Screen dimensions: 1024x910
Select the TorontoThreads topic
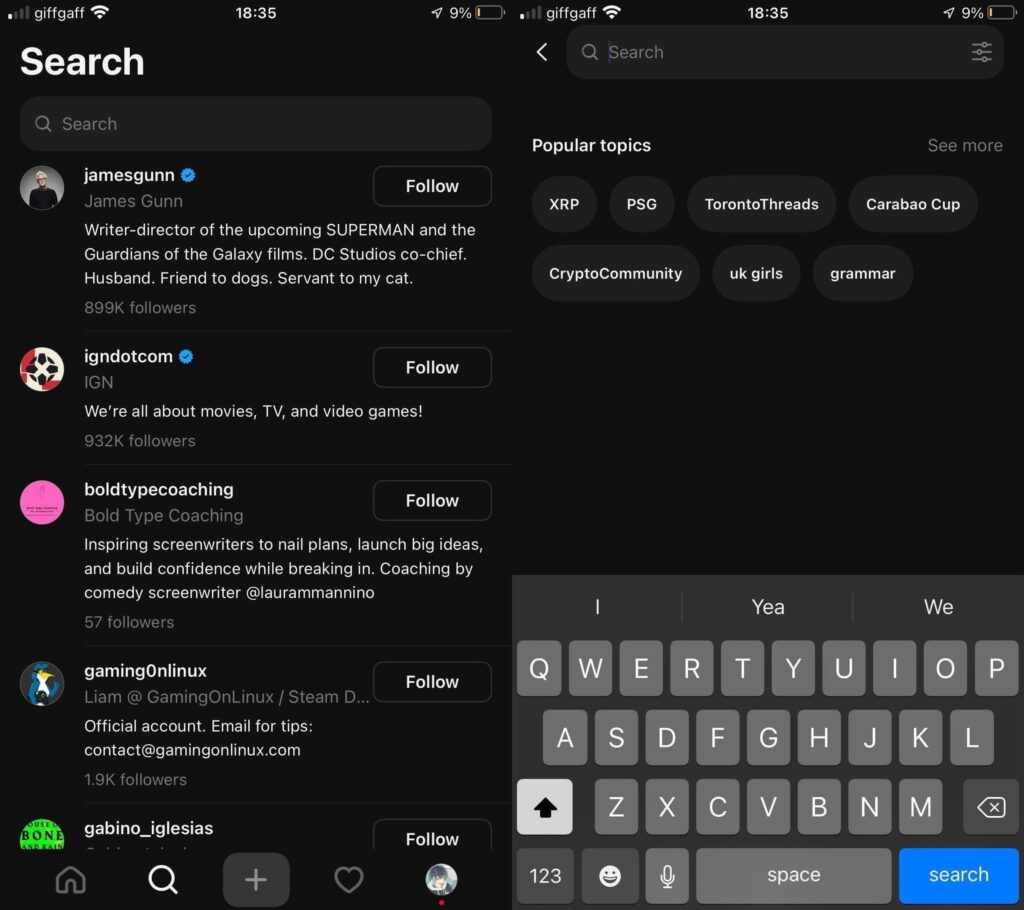tap(761, 204)
